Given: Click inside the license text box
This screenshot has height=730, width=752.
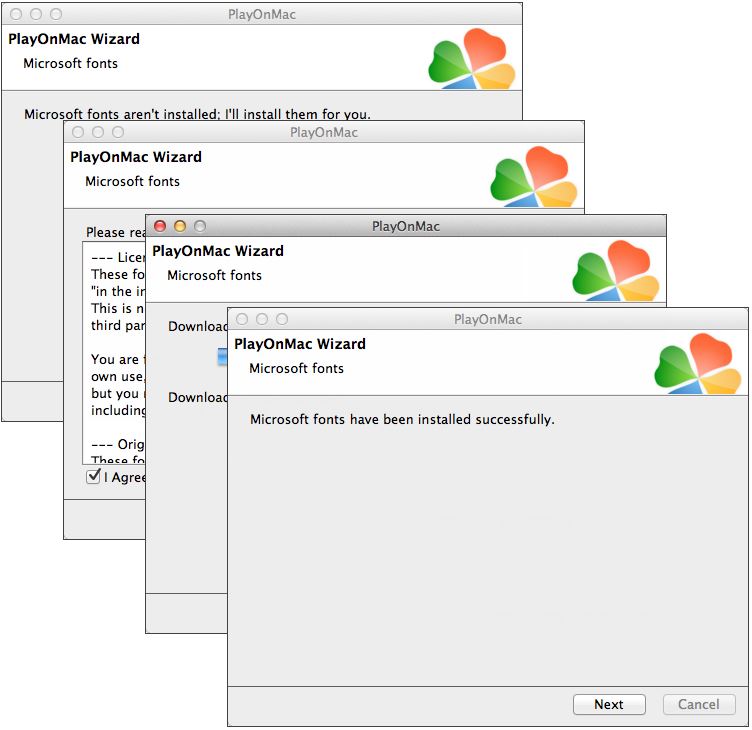Looking at the screenshot, I should (x=114, y=353).
